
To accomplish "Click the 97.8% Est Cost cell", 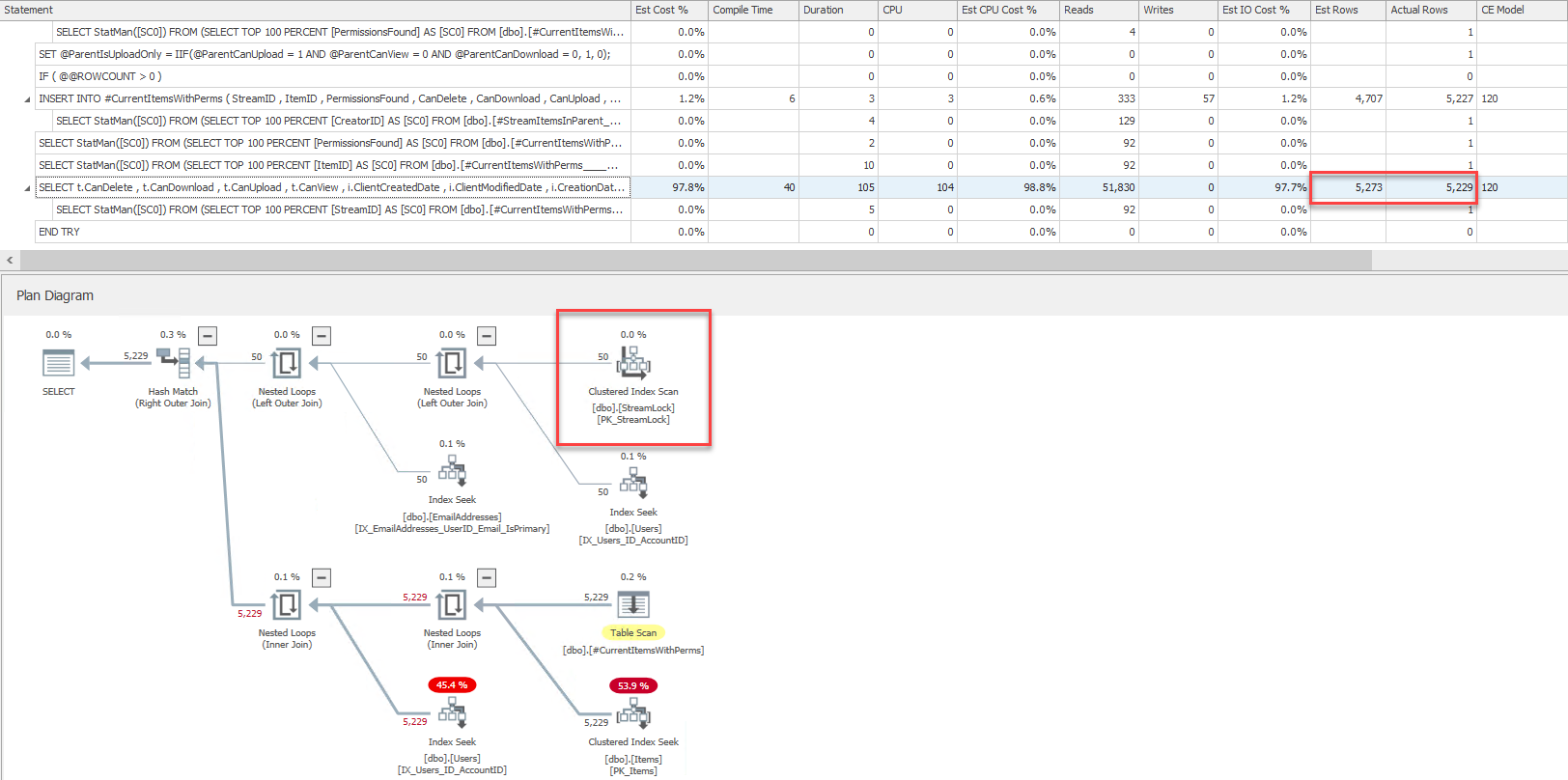I will tap(669, 187).
